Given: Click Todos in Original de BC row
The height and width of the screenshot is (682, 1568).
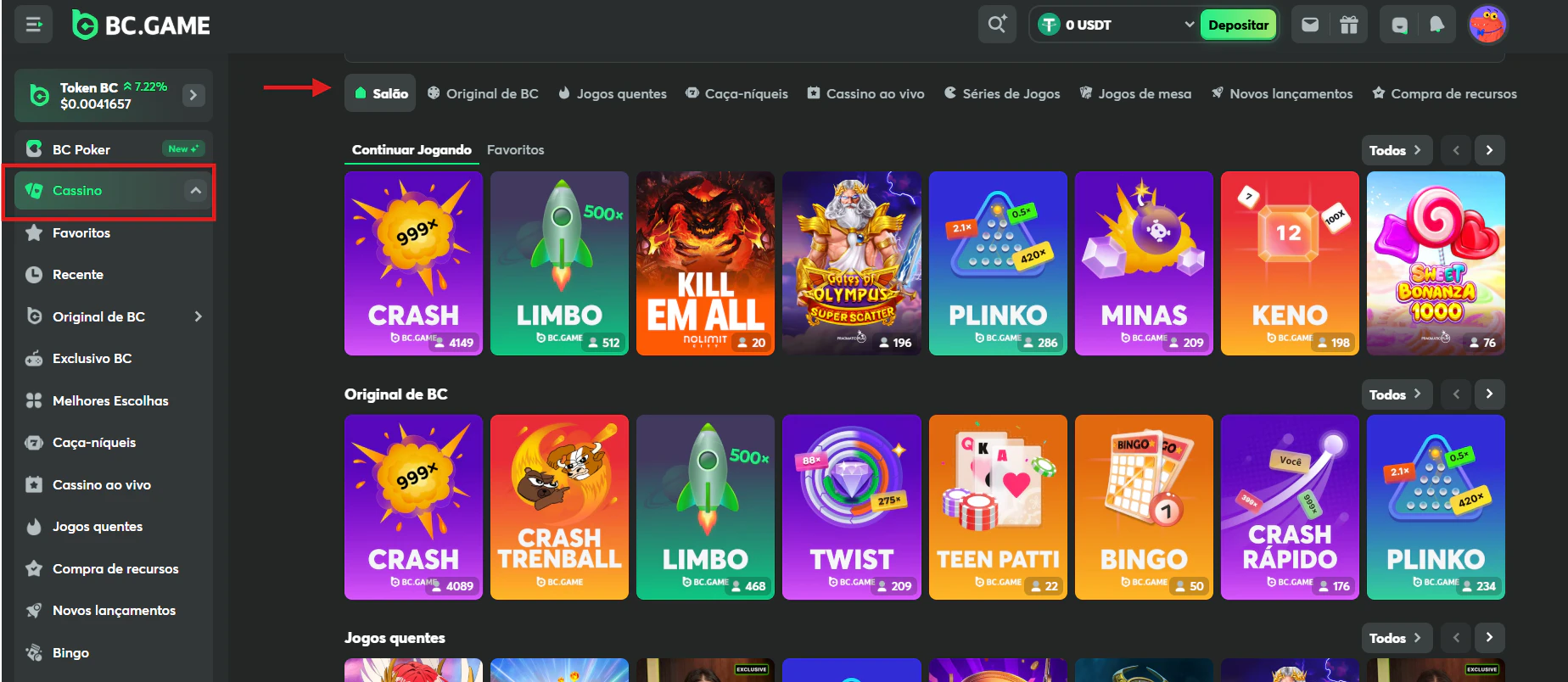Looking at the screenshot, I should pyautogui.click(x=1397, y=394).
